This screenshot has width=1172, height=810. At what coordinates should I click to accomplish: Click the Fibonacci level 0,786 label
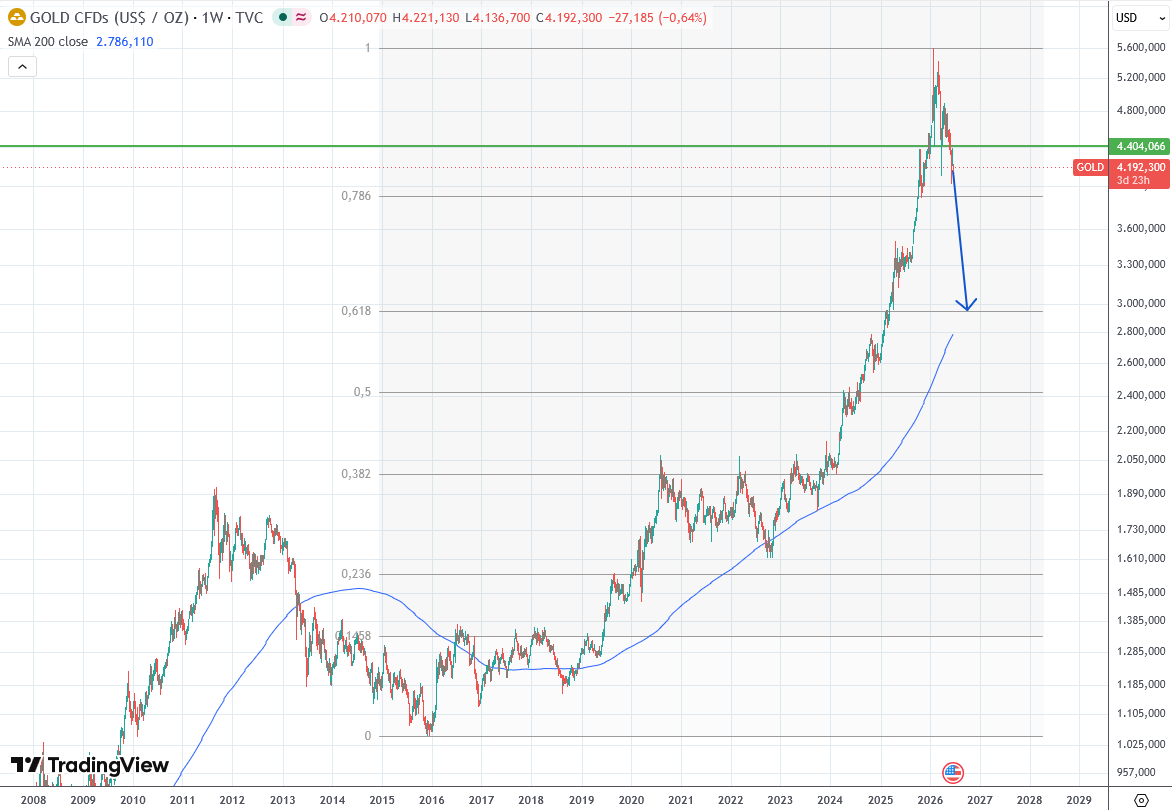coord(356,196)
